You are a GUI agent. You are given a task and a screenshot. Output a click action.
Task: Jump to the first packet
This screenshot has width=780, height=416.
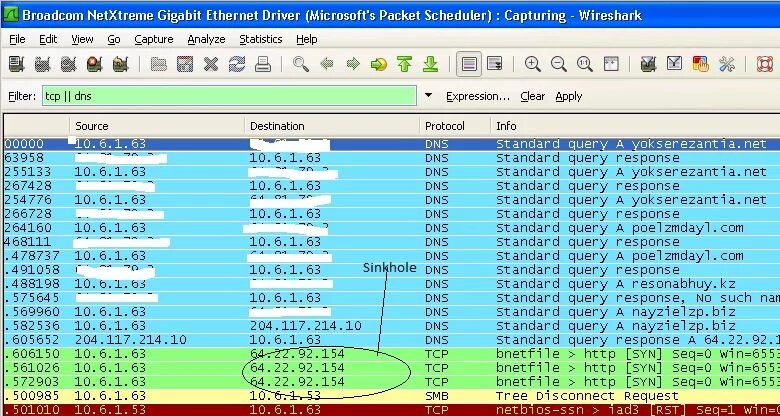tap(405, 64)
